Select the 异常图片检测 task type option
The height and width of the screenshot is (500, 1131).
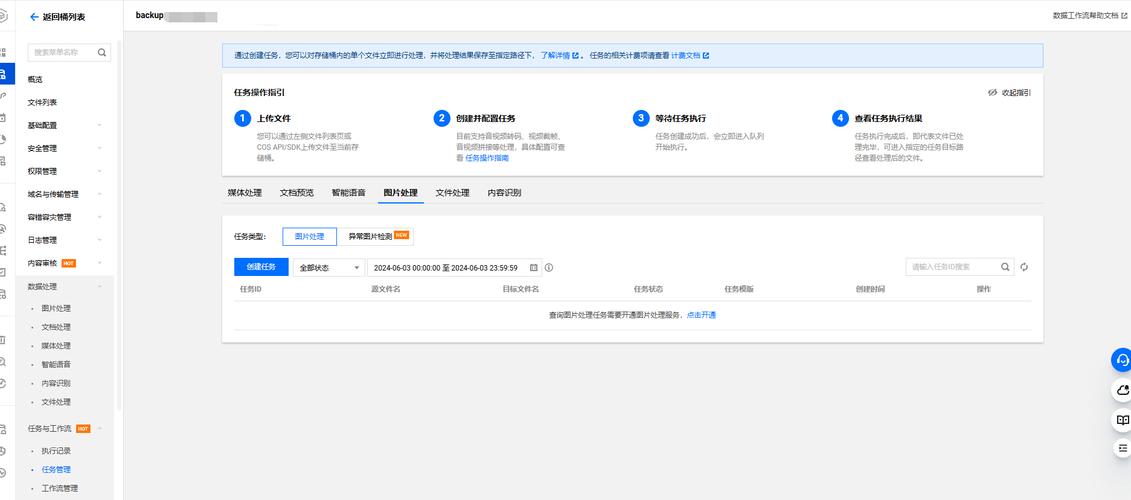[x=374, y=236]
